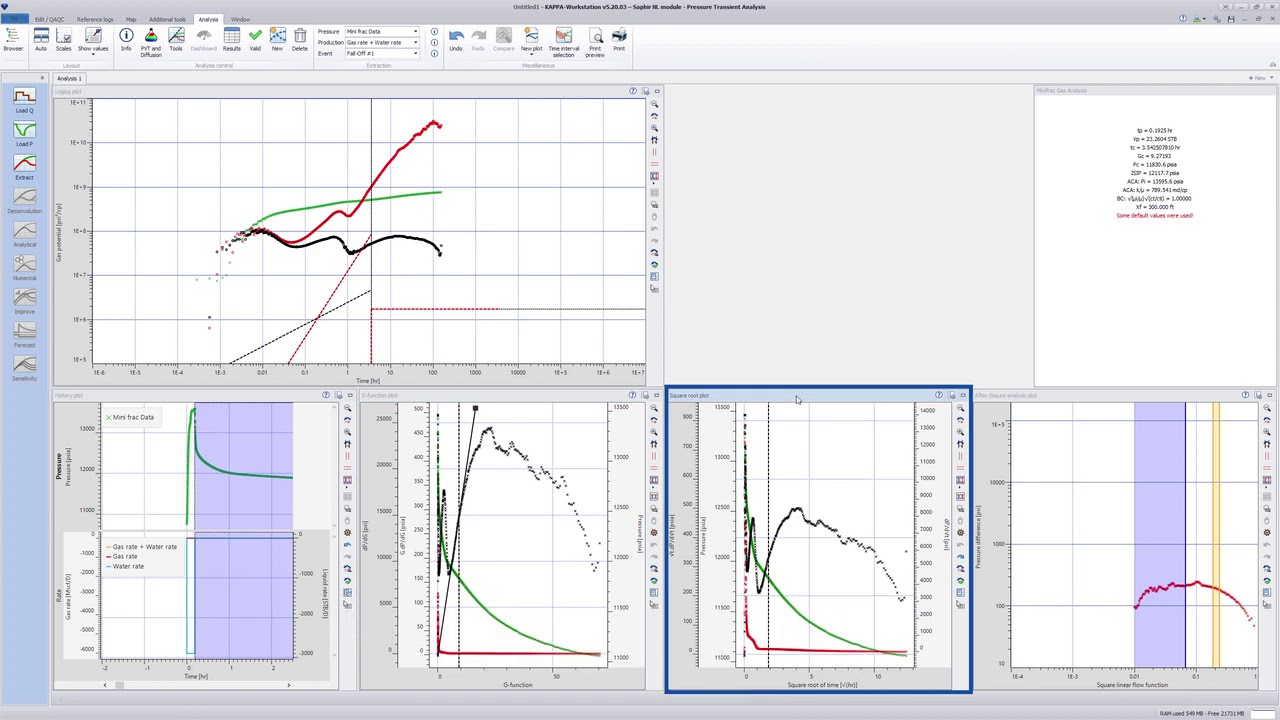This screenshot has height=720, width=1280.
Task: Click the History plot horizontal scrollbar thumb
Action: [x=119, y=685]
